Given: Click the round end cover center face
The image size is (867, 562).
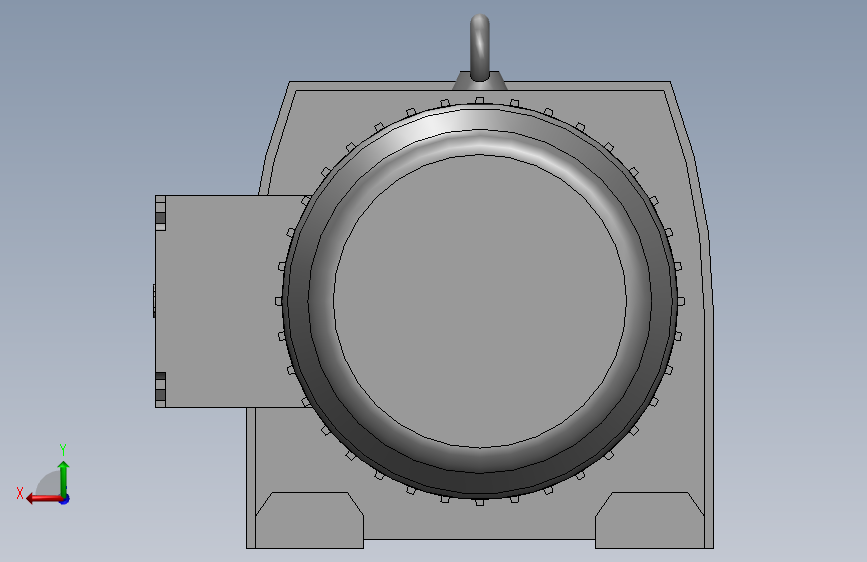Looking at the screenshot, I should pos(480,301).
